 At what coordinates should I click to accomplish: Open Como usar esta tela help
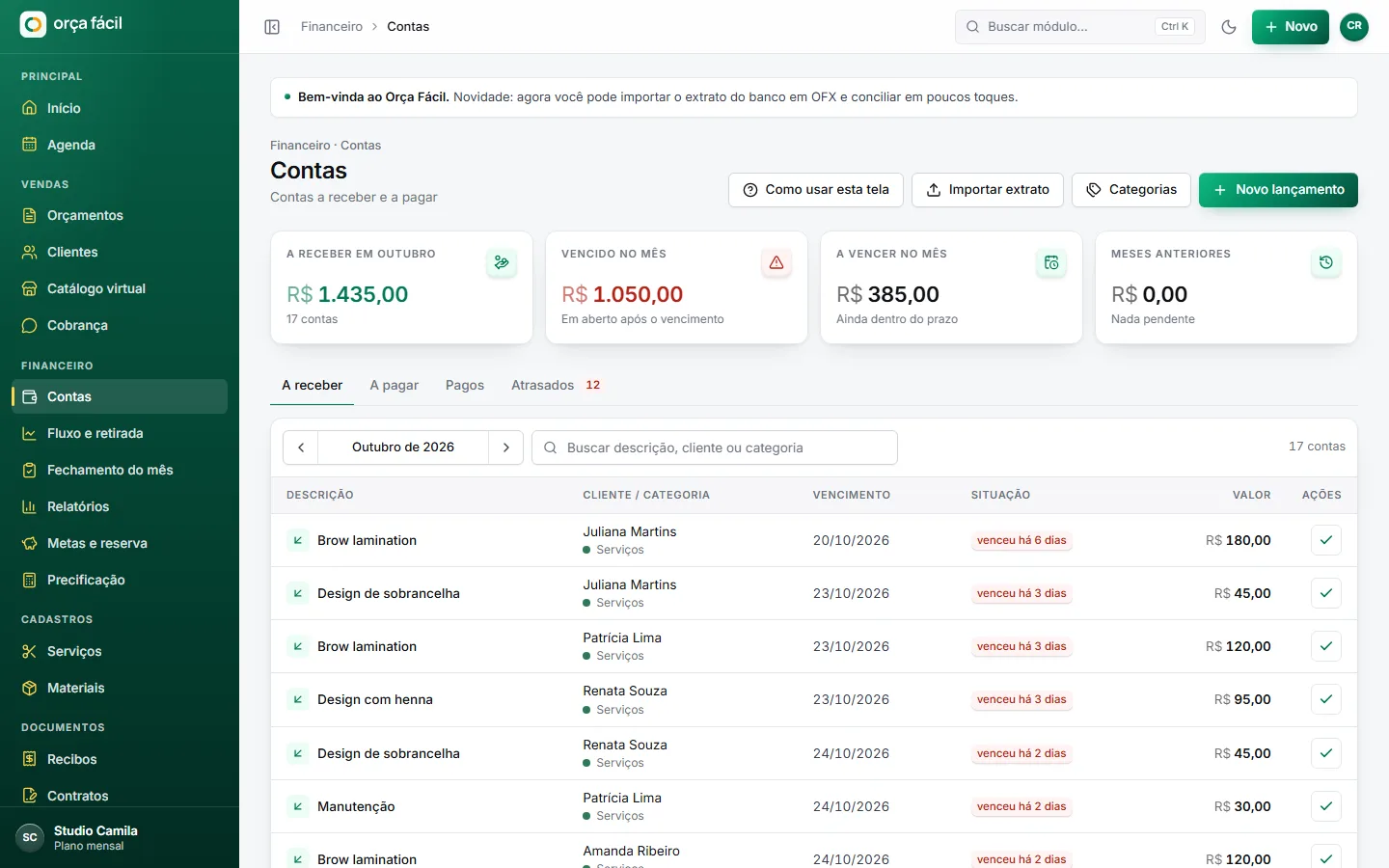[816, 190]
